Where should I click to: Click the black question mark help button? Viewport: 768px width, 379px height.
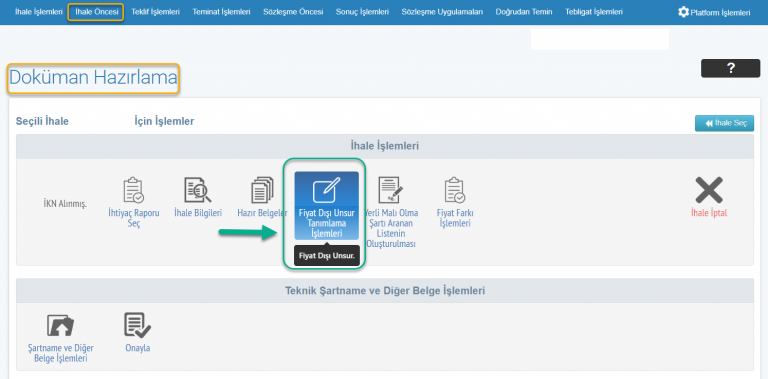(x=730, y=69)
